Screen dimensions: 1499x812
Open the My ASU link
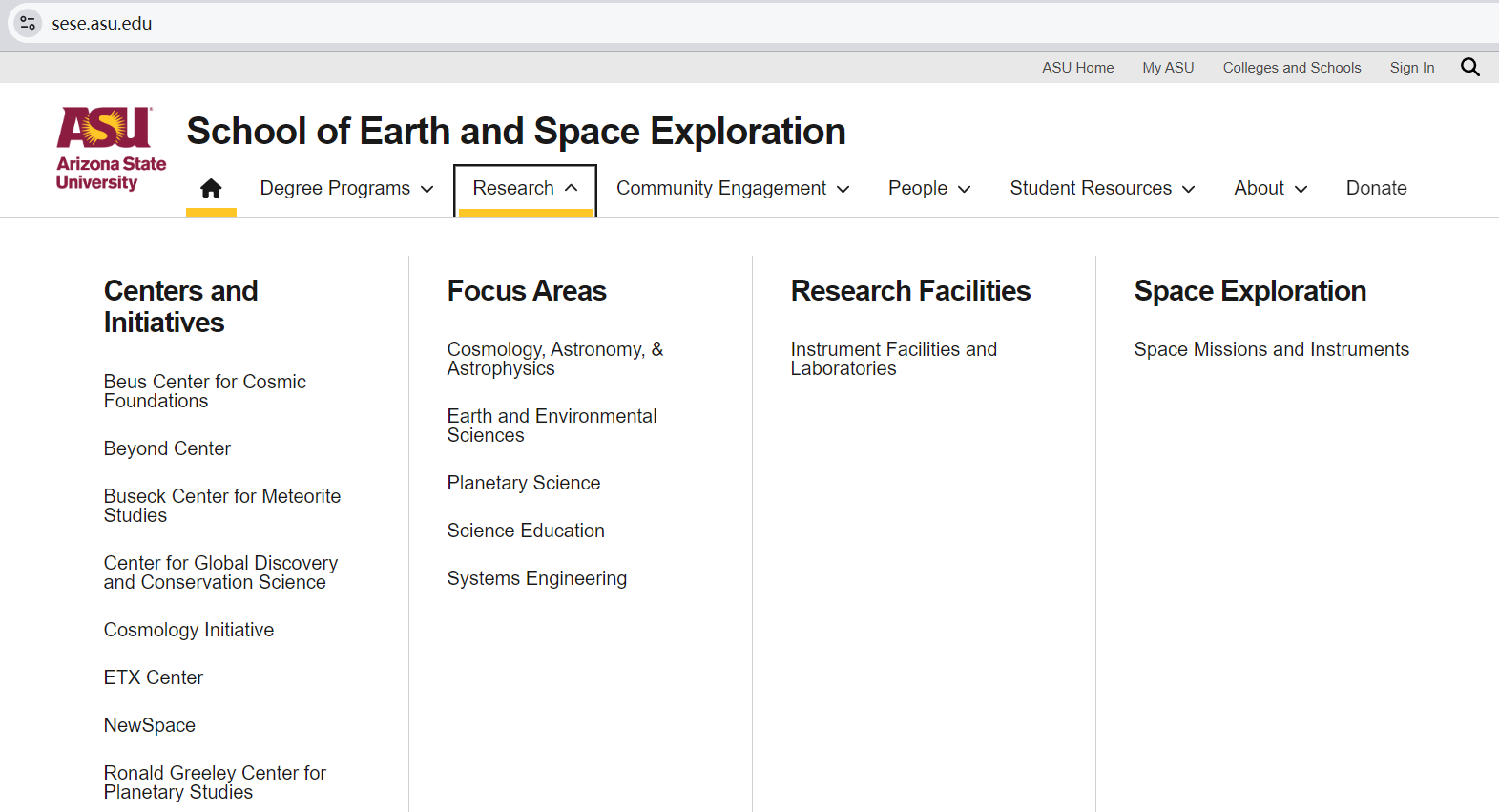coord(1168,68)
